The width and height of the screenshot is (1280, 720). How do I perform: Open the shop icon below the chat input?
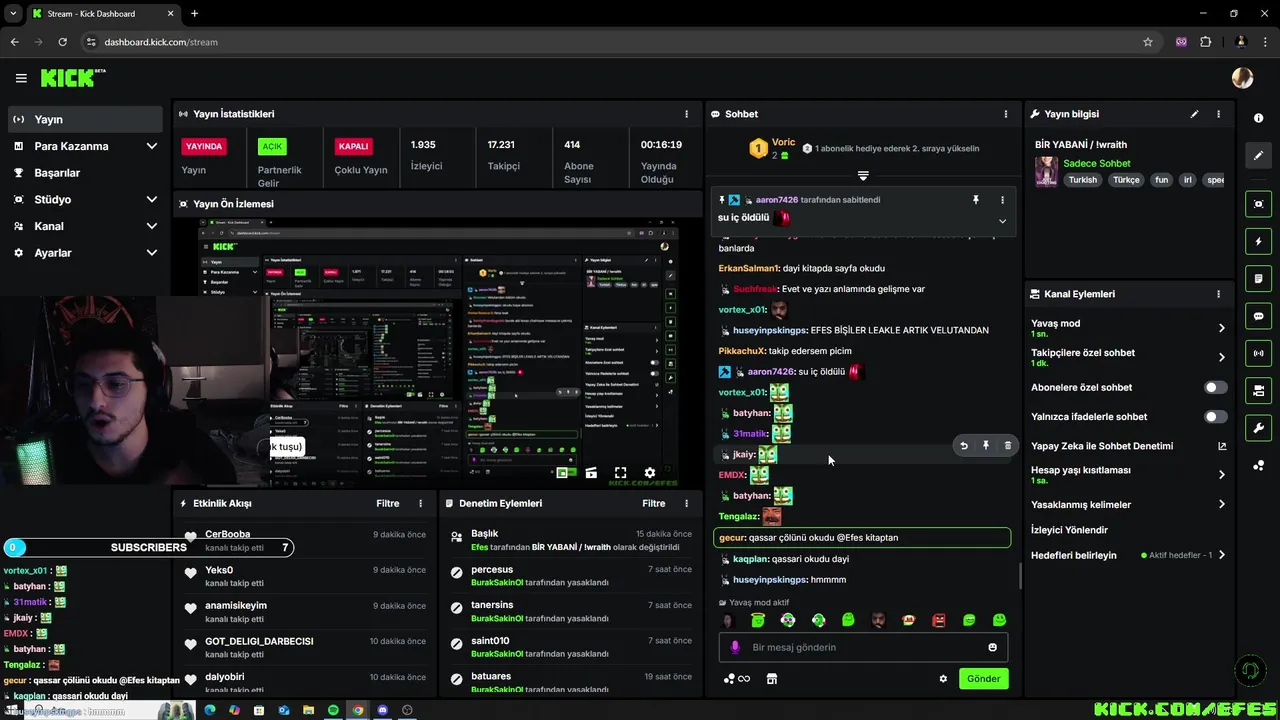pyautogui.click(x=772, y=679)
